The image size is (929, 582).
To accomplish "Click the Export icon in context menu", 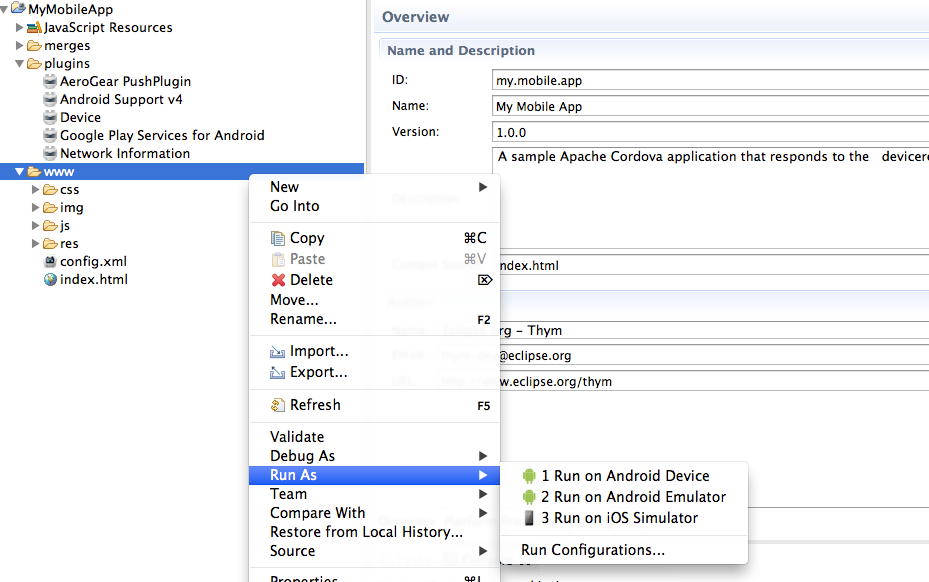I will (277, 372).
